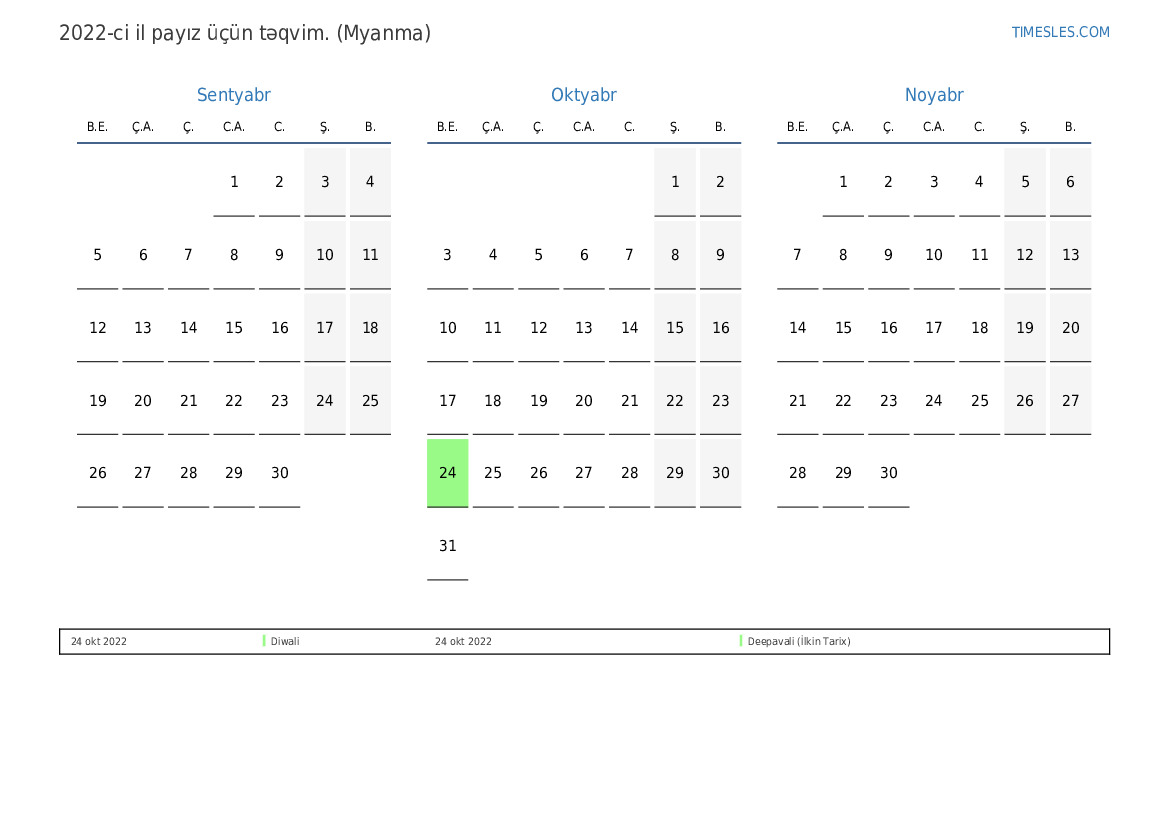Open the TIMESLES.COM link
This screenshot has width=1169, height=827.
click(x=1060, y=32)
